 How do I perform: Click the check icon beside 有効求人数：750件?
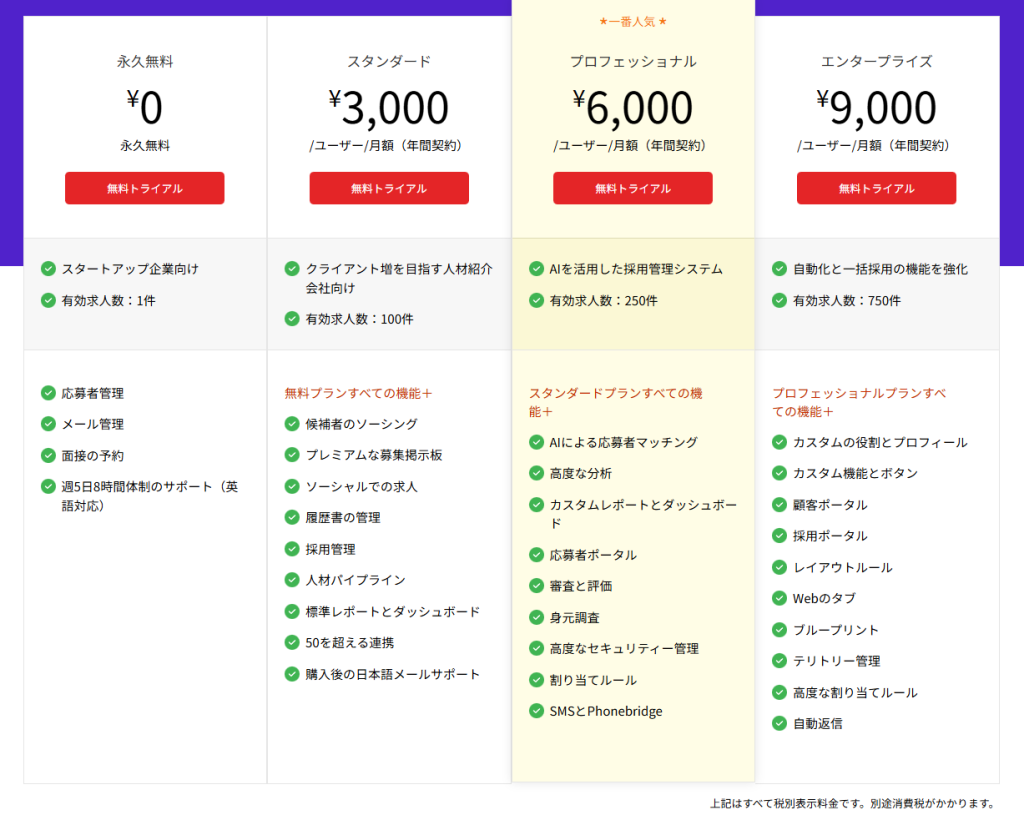pos(779,299)
